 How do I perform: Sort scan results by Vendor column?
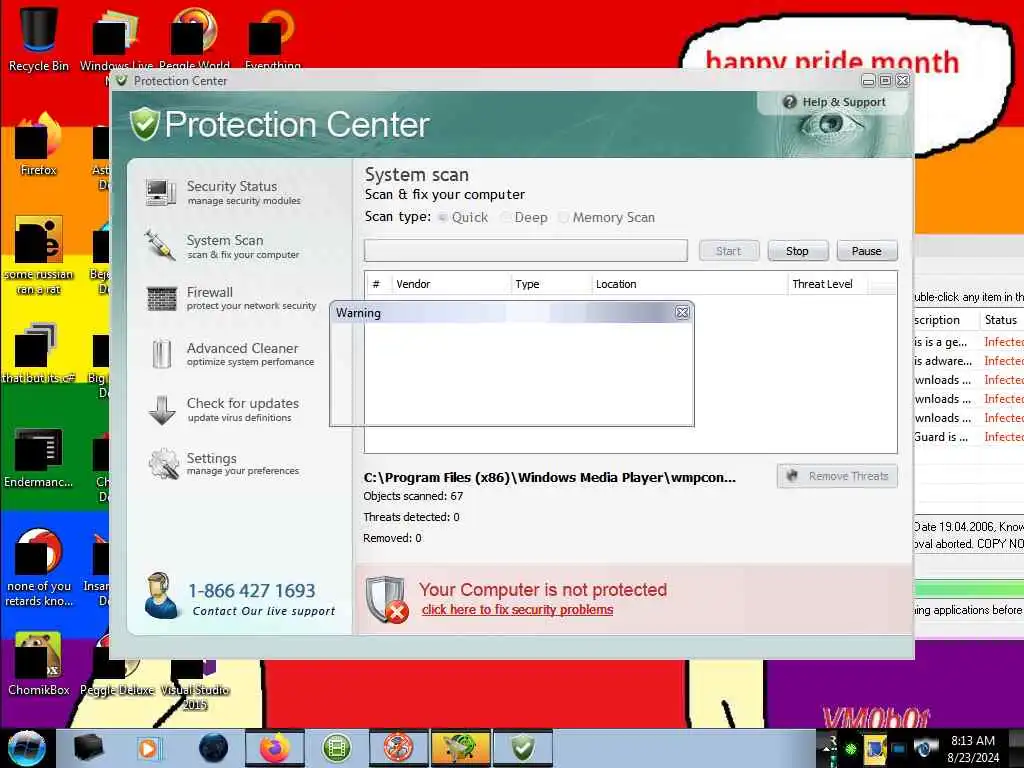point(451,284)
